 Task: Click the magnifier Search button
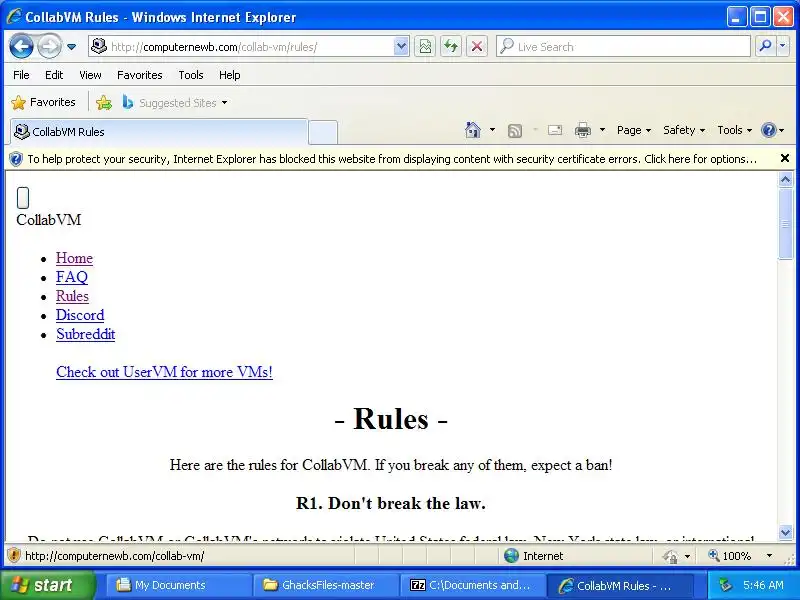[x=764, y=46]
